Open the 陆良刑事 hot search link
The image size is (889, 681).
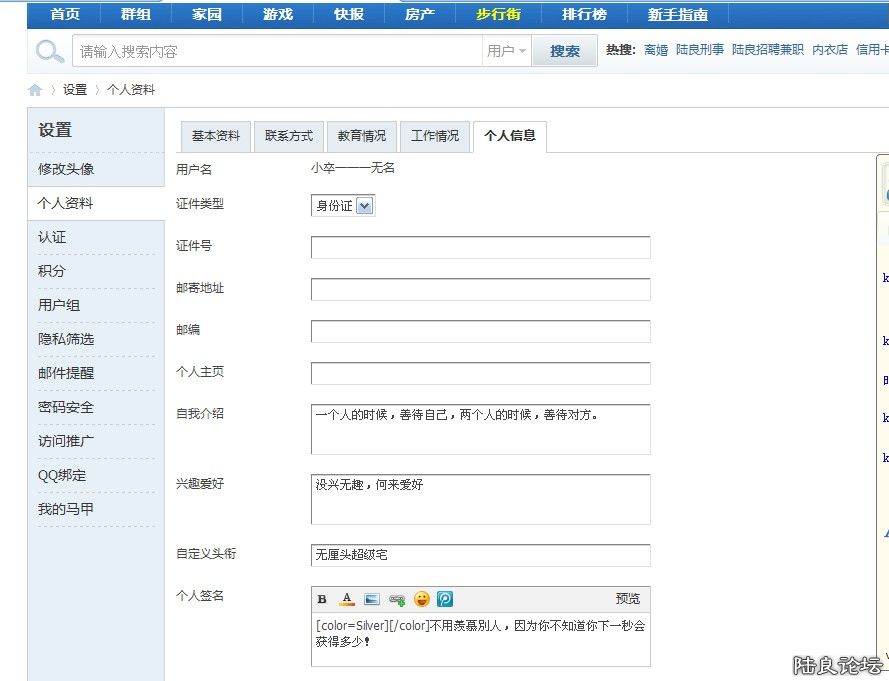click(700, 50)
